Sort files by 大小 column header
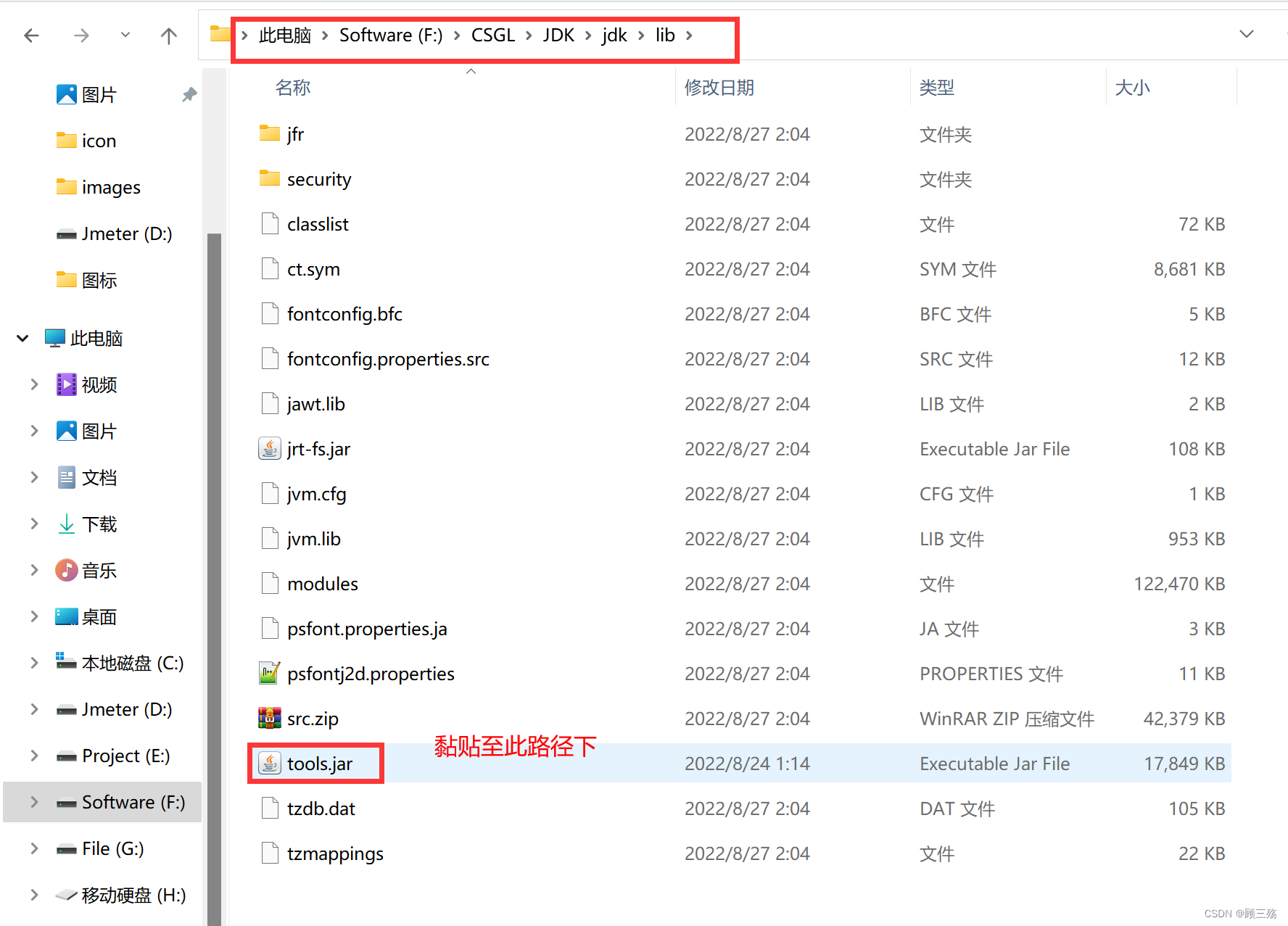Viewport: 1288px width, 926px height. click(x=1132, y=88)
